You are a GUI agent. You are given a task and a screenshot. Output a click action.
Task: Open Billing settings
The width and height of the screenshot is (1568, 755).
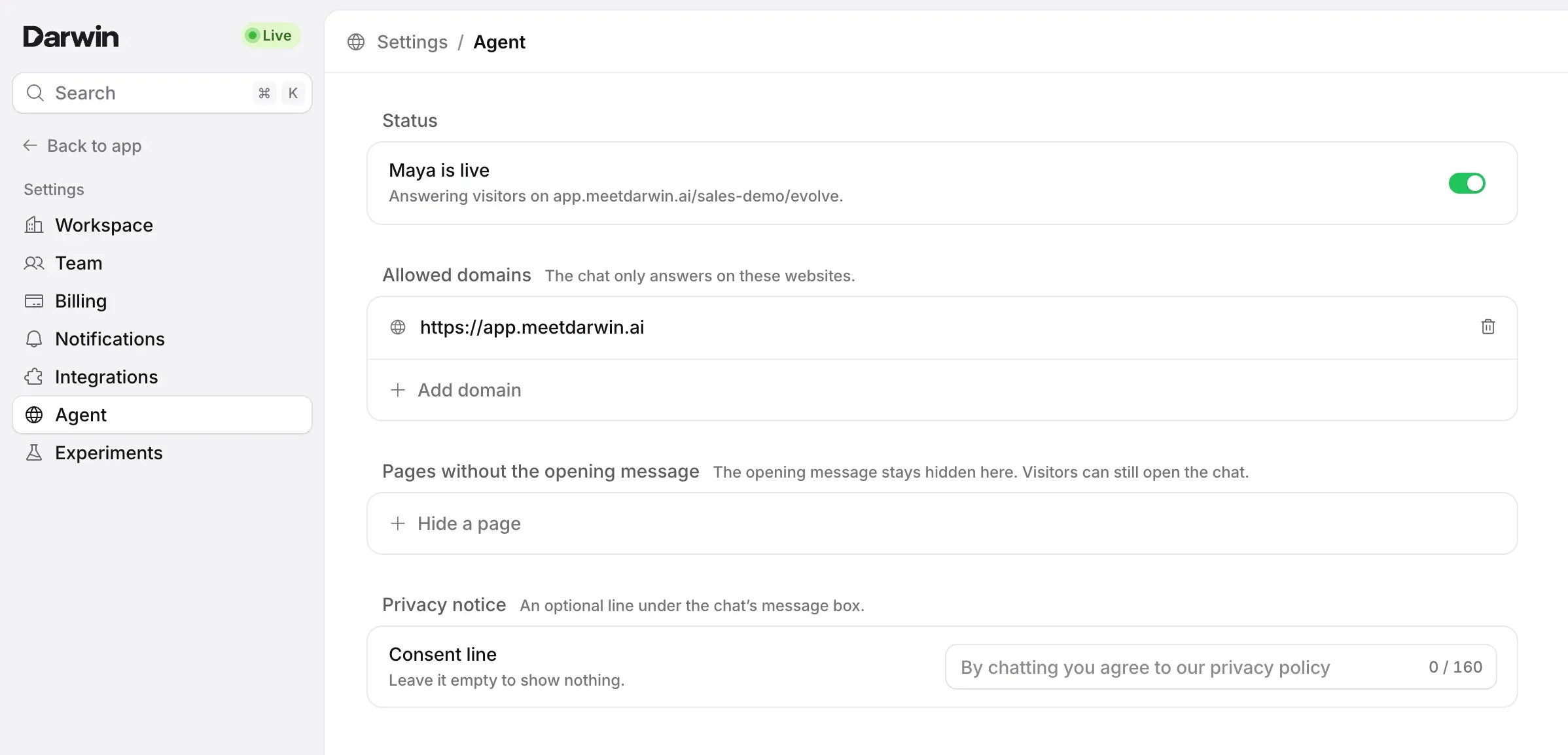click(162, 301)
